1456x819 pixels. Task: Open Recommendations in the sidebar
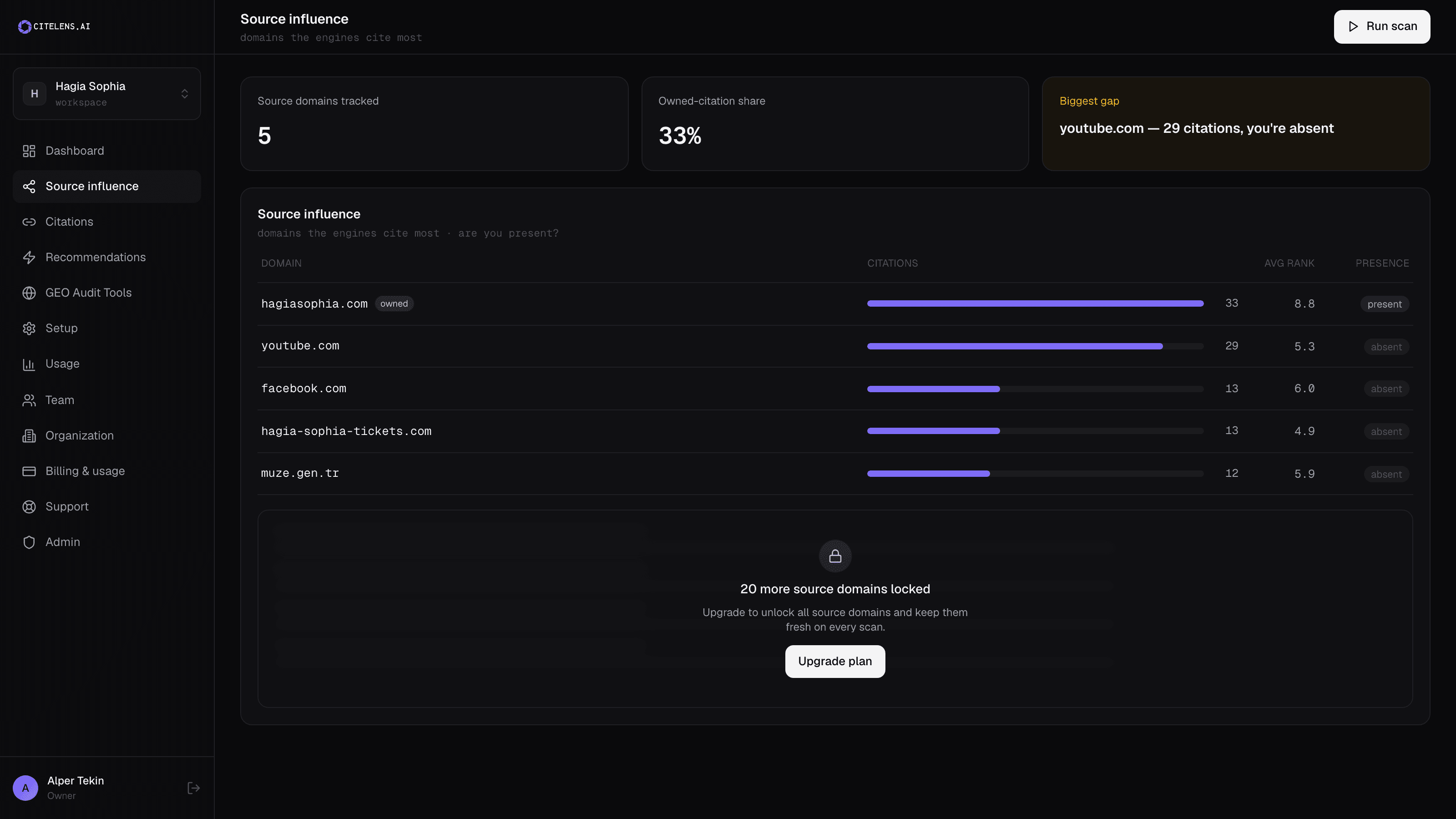[x=107, y=258]
